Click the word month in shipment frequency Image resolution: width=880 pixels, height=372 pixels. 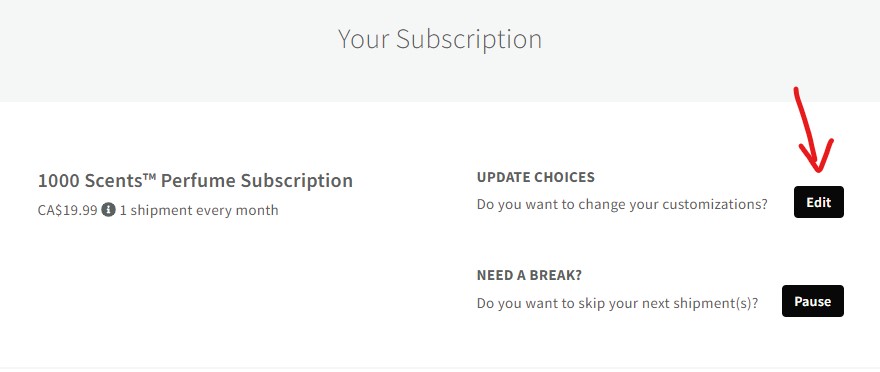point(259,210)
